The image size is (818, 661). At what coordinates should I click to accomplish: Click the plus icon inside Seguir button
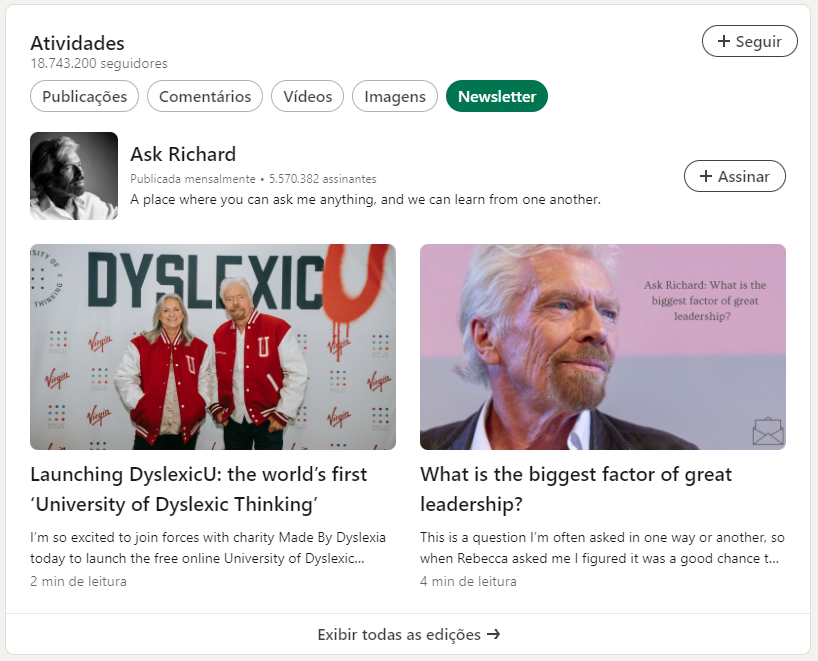coord(723,41)
